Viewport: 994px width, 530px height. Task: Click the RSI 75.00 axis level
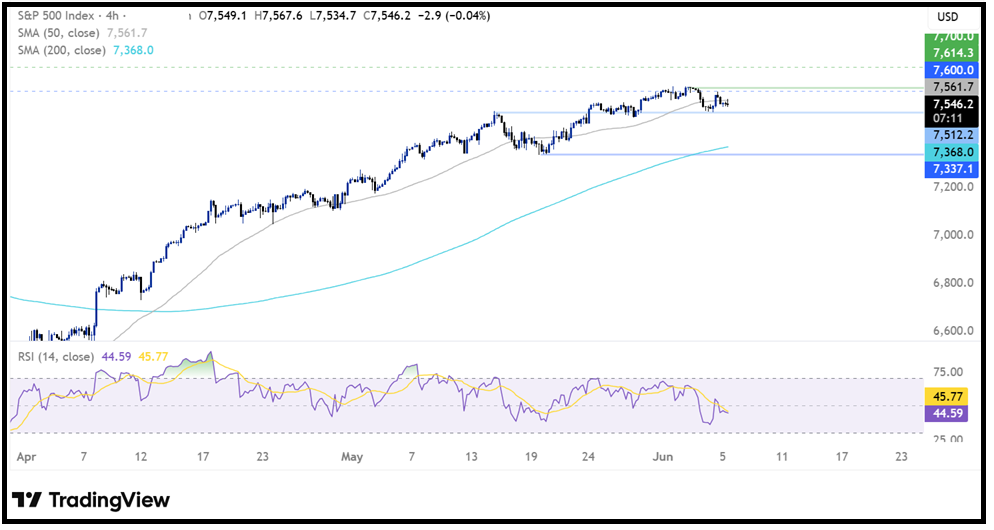(x=948, y=372)
